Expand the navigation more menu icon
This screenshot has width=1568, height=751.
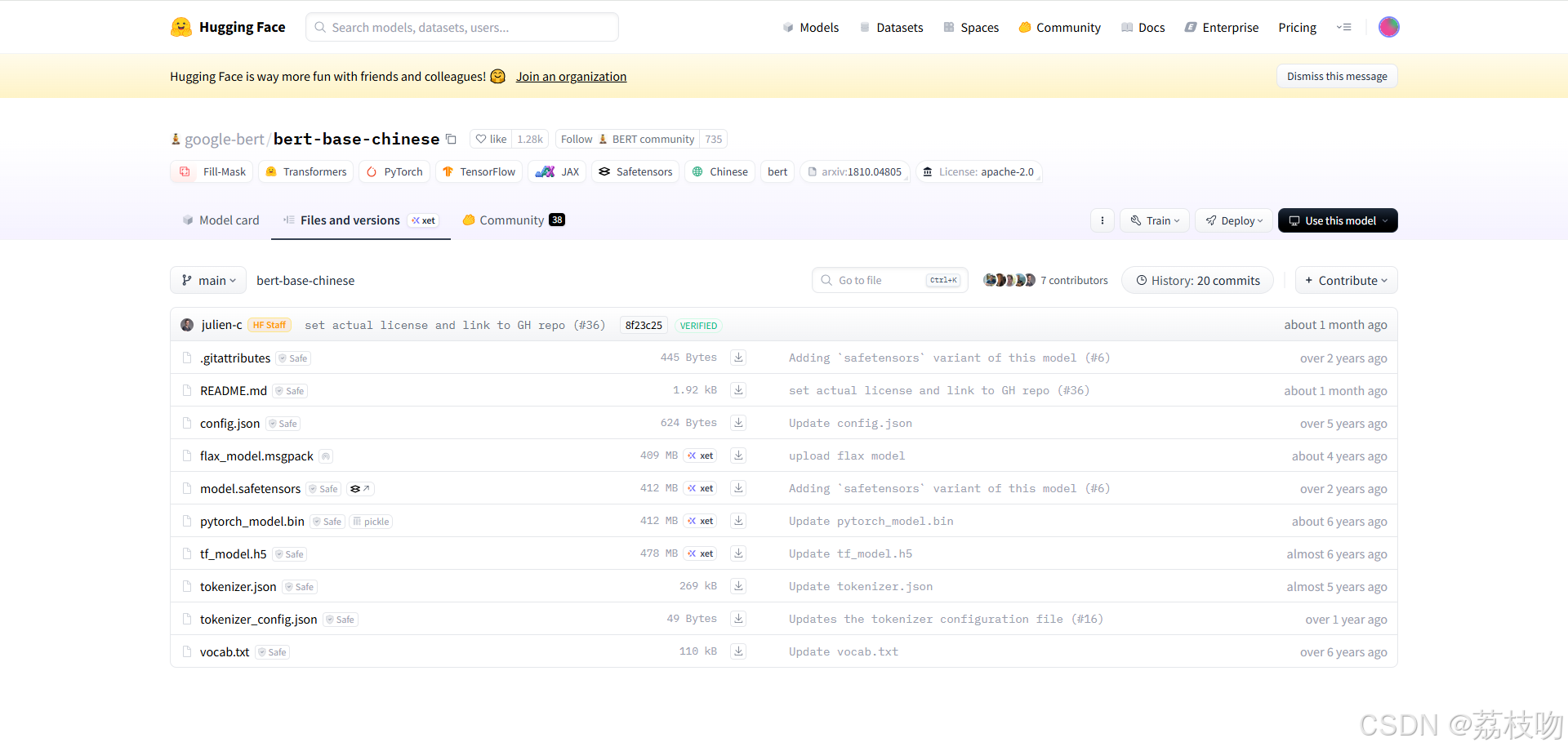[1343, 27]
